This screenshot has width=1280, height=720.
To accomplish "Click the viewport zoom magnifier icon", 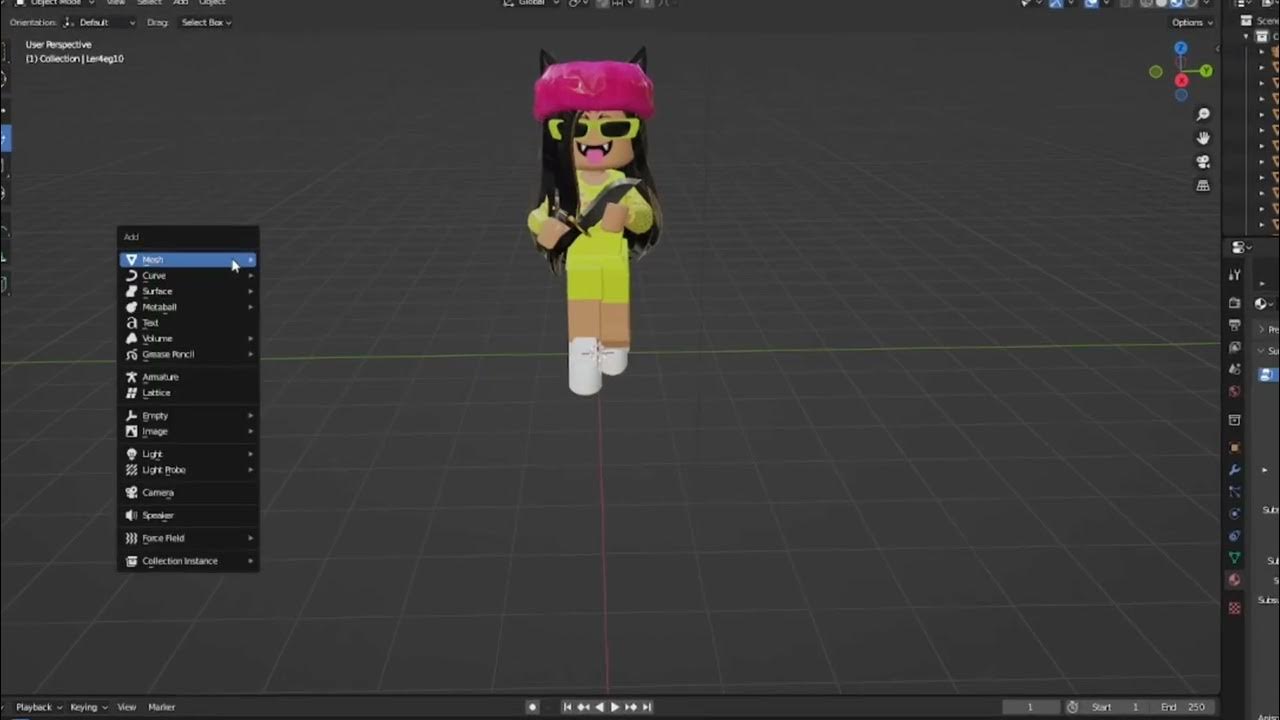I will (x=1203, y=115).
